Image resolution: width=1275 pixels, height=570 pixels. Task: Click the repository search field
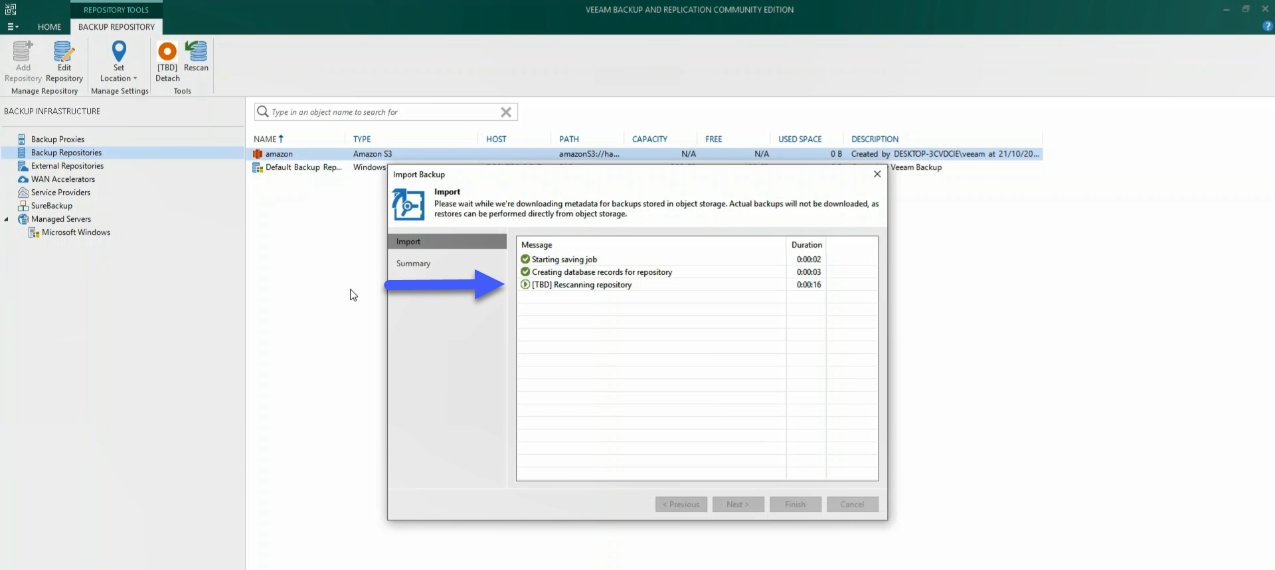(383, 112)
